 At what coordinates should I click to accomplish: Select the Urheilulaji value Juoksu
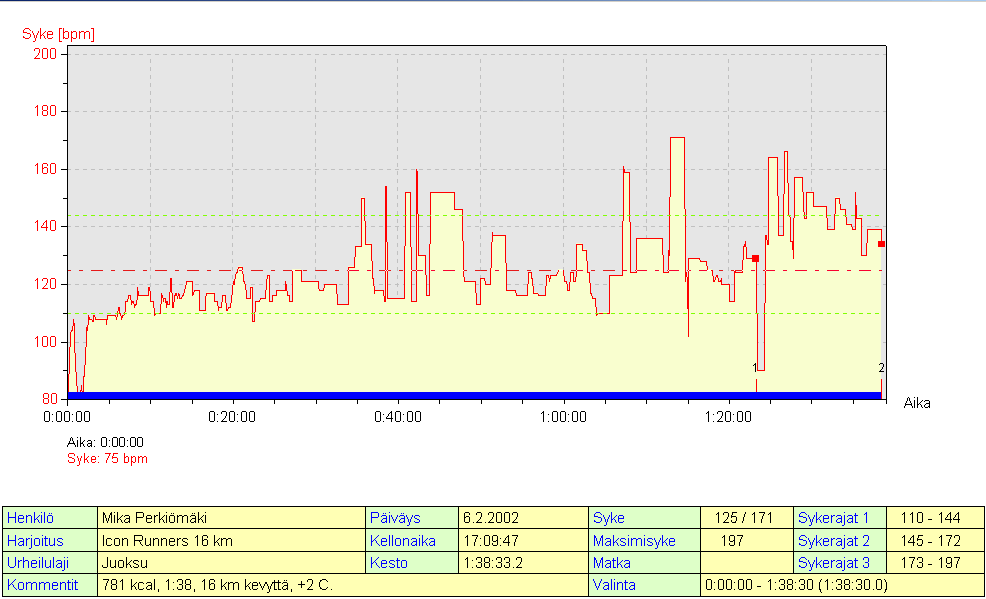(232, 563)
